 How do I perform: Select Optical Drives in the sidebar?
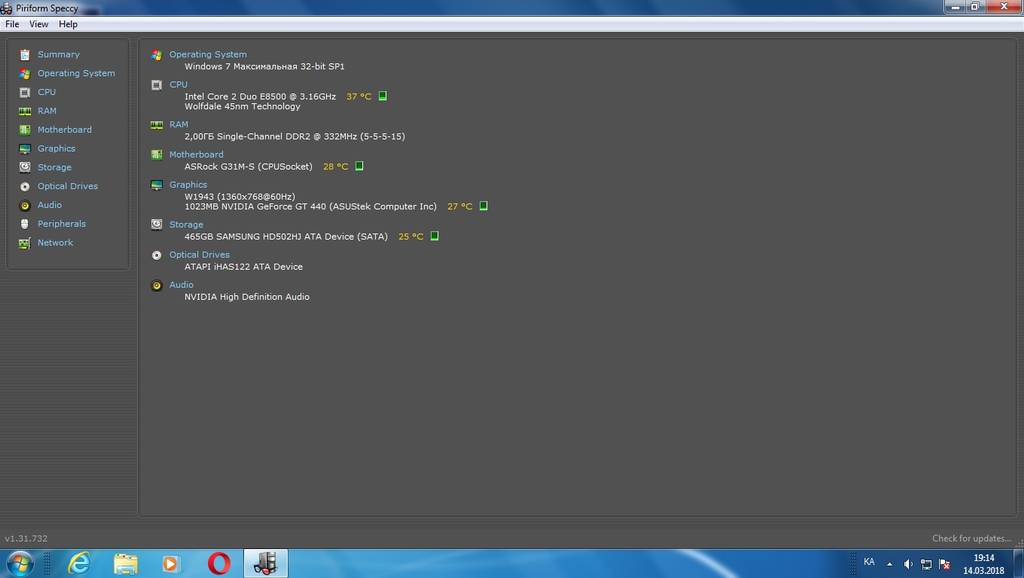click(x=68, y=186)
